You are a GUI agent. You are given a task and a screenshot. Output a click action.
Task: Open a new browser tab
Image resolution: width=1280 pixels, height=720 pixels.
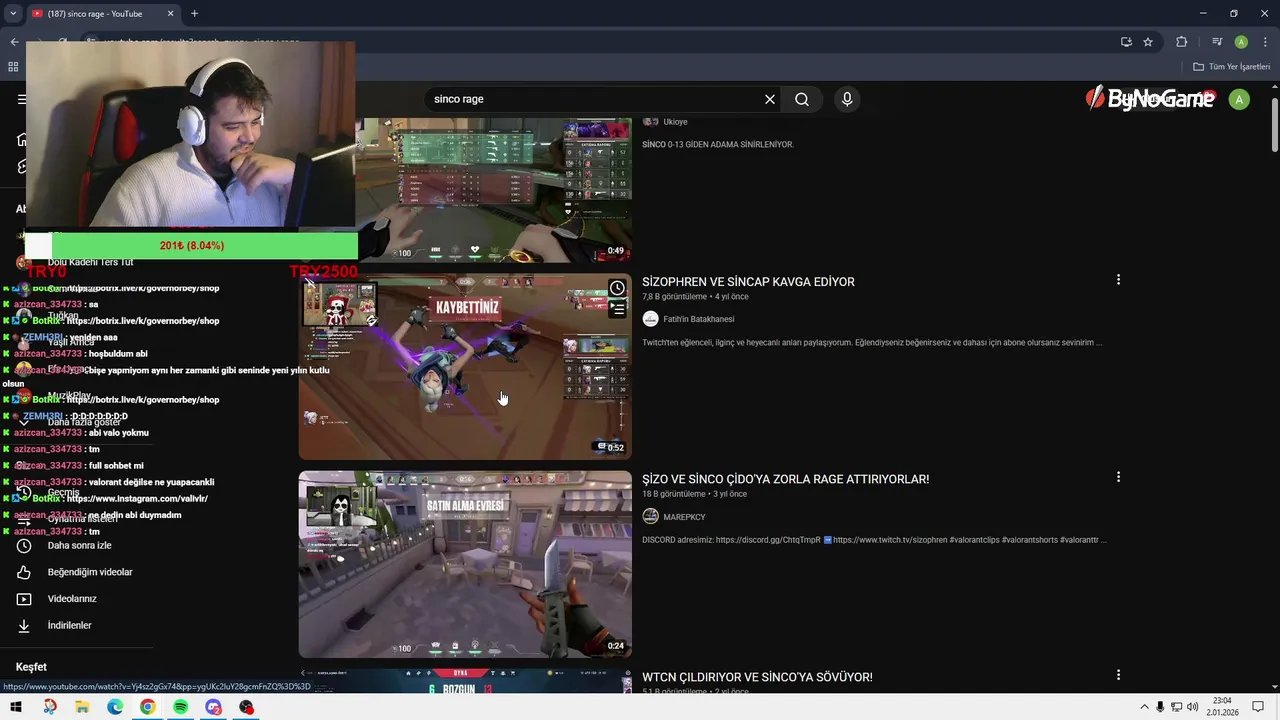click(x=194, y=14)
